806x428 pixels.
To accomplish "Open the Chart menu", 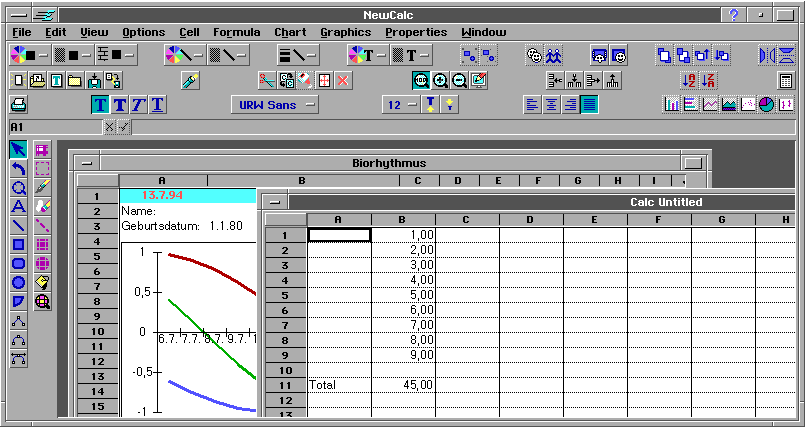I will pos(291,32).
